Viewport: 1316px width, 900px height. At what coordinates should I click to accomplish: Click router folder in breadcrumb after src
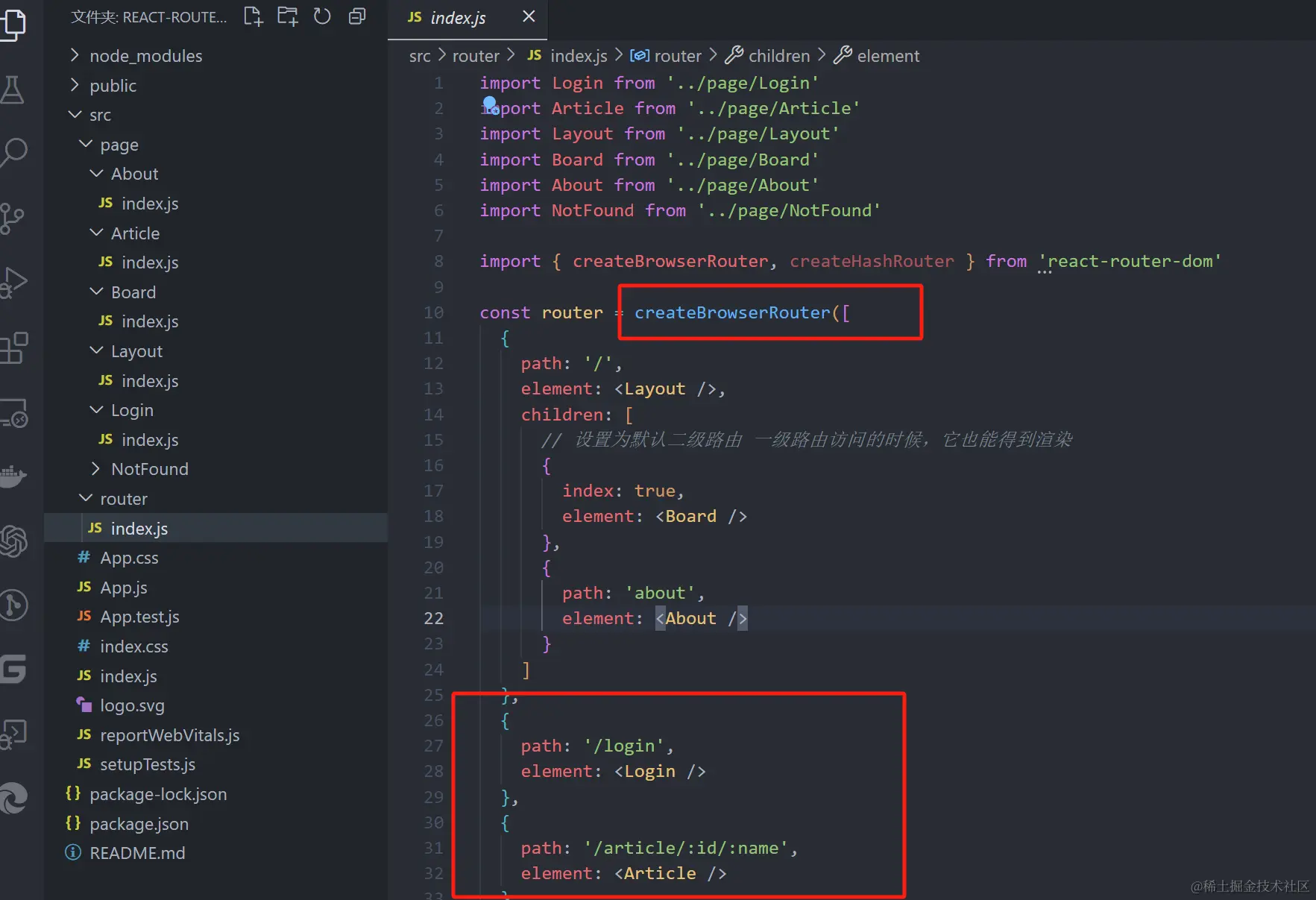pos(476,56)
